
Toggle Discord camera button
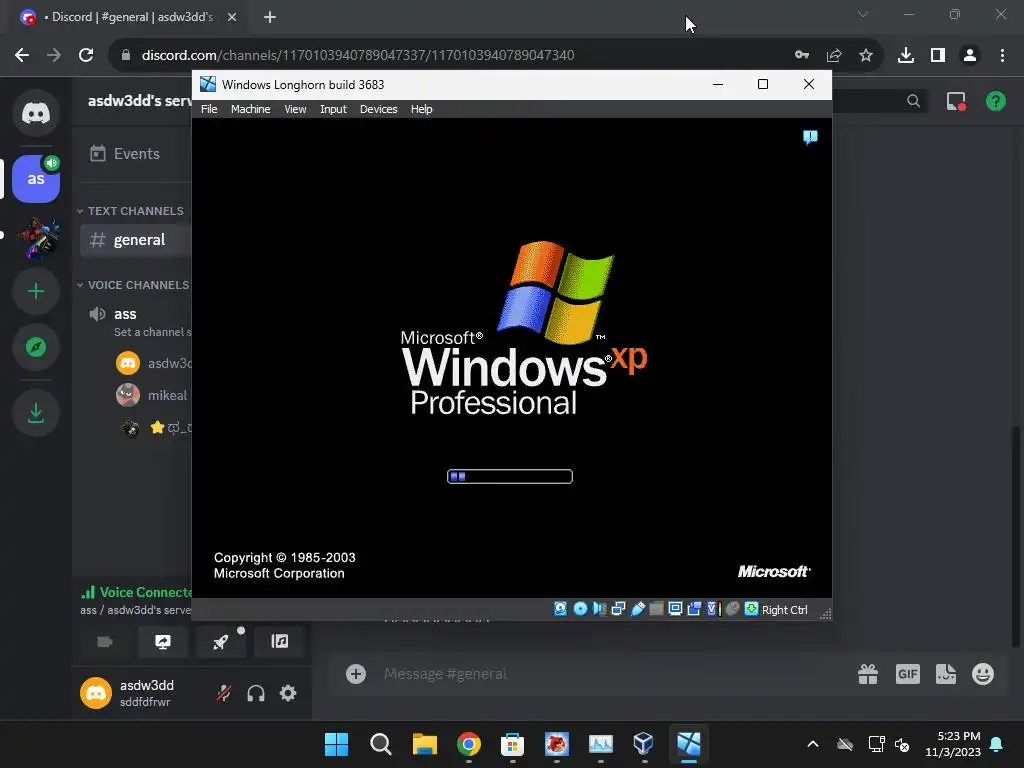tap(105, 642)
